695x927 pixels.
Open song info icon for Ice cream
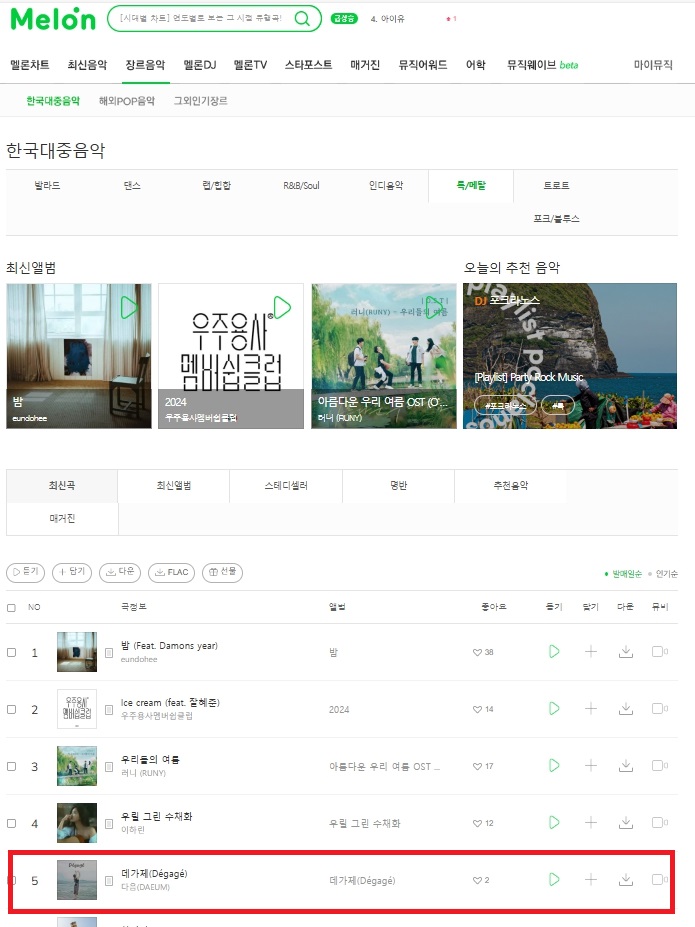(109, 709)
